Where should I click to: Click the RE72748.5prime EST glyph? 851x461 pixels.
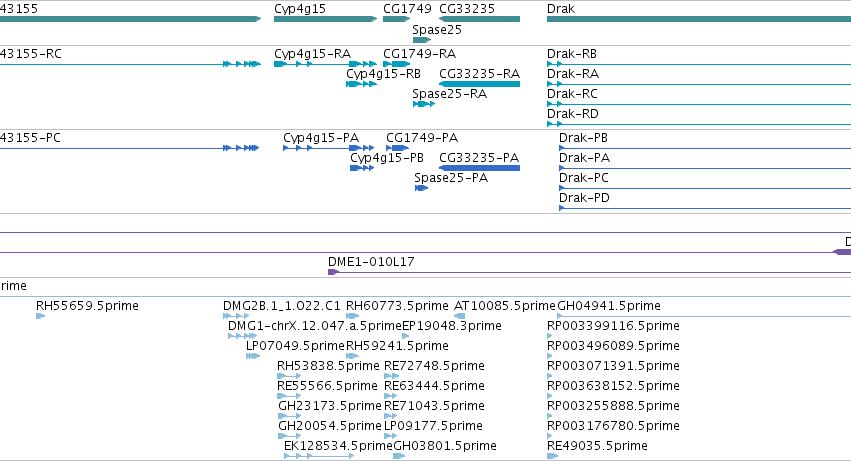[391, 376]
